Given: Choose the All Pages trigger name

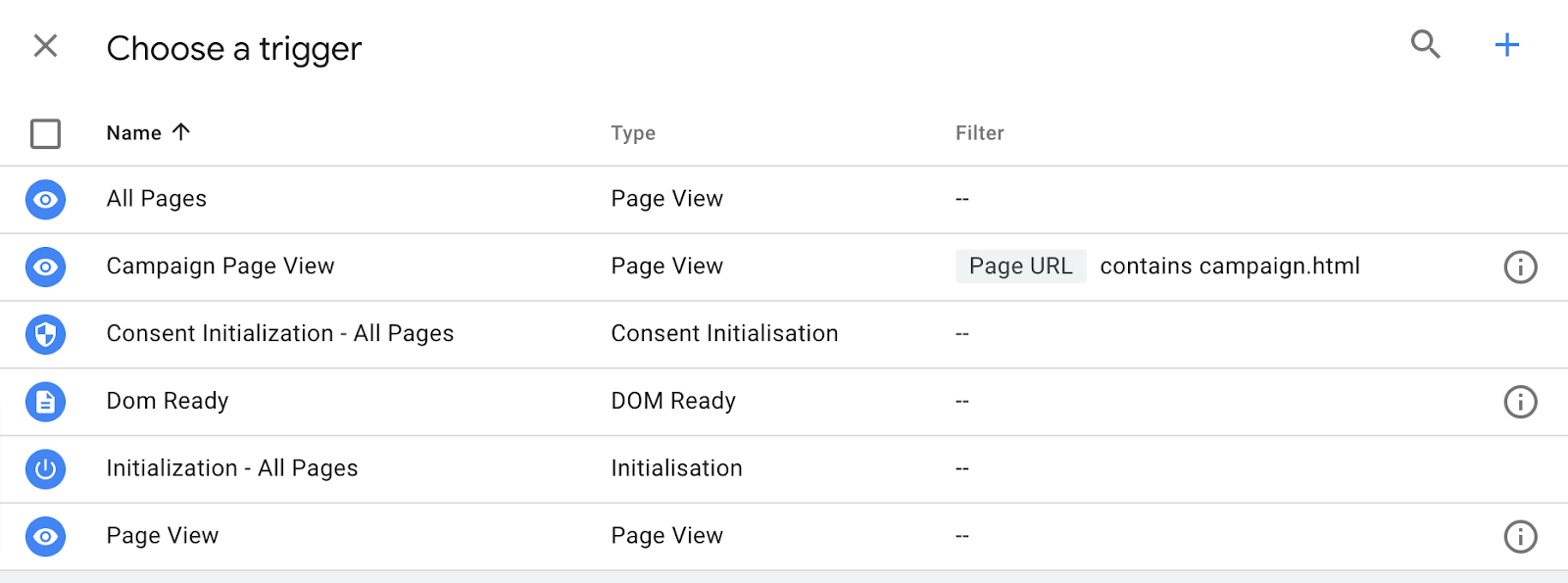Looking at the screenshot, I should pos(157,199).
